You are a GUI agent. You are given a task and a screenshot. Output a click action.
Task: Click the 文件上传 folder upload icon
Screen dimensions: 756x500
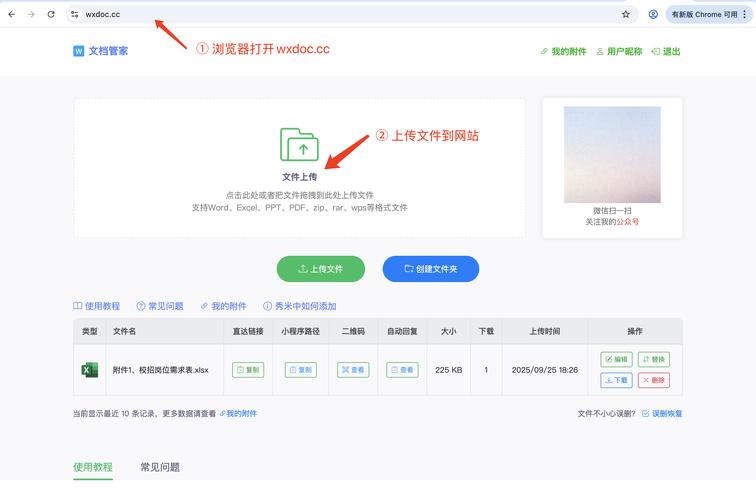[299, 144]
